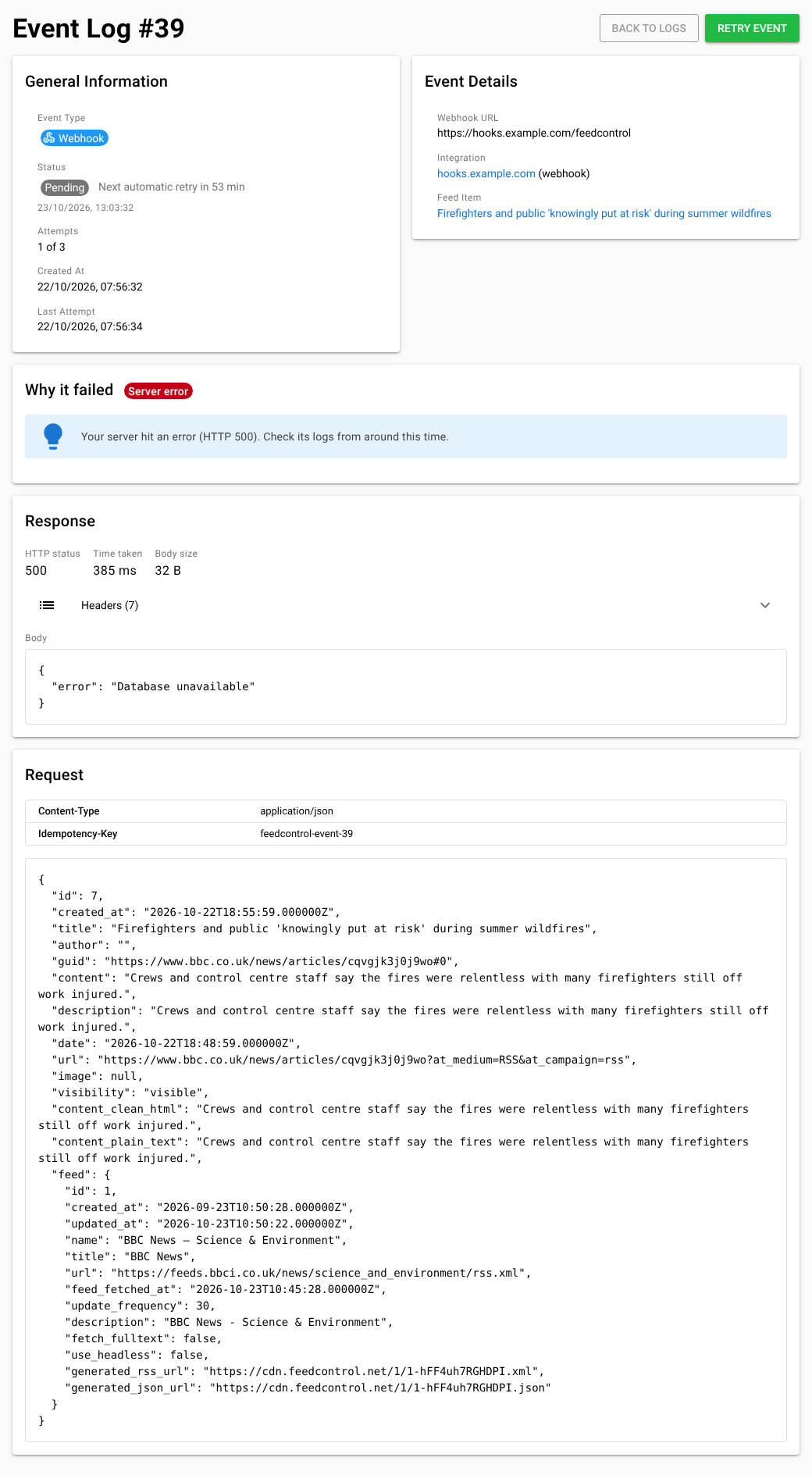The width and height of the screenshot is (812, 1475).
Task: Click the response body code box
Action: pyautogui.click(x=406, y=686)
